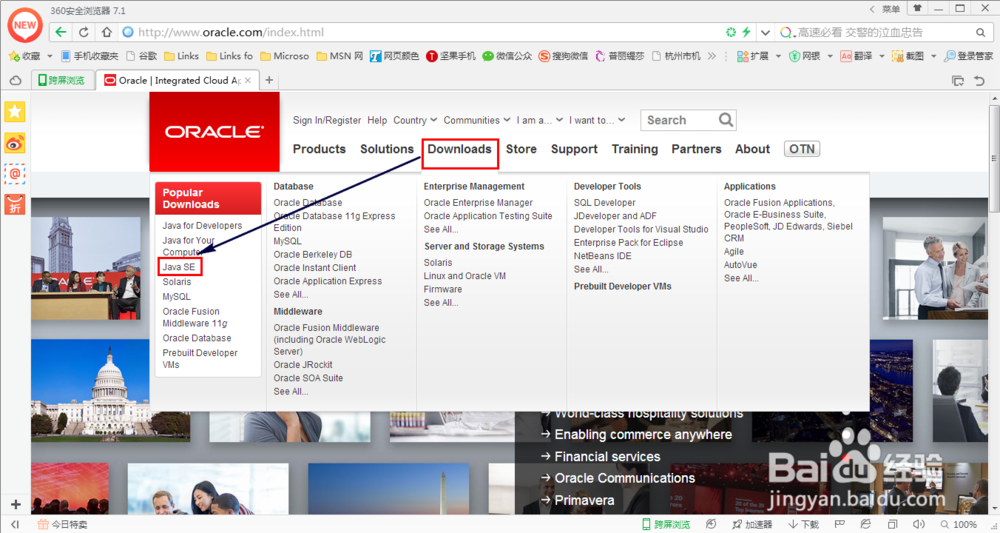1000x533 pixels.
Task: Open the 收藏 dropdown arrow
Action: (49, 56)
